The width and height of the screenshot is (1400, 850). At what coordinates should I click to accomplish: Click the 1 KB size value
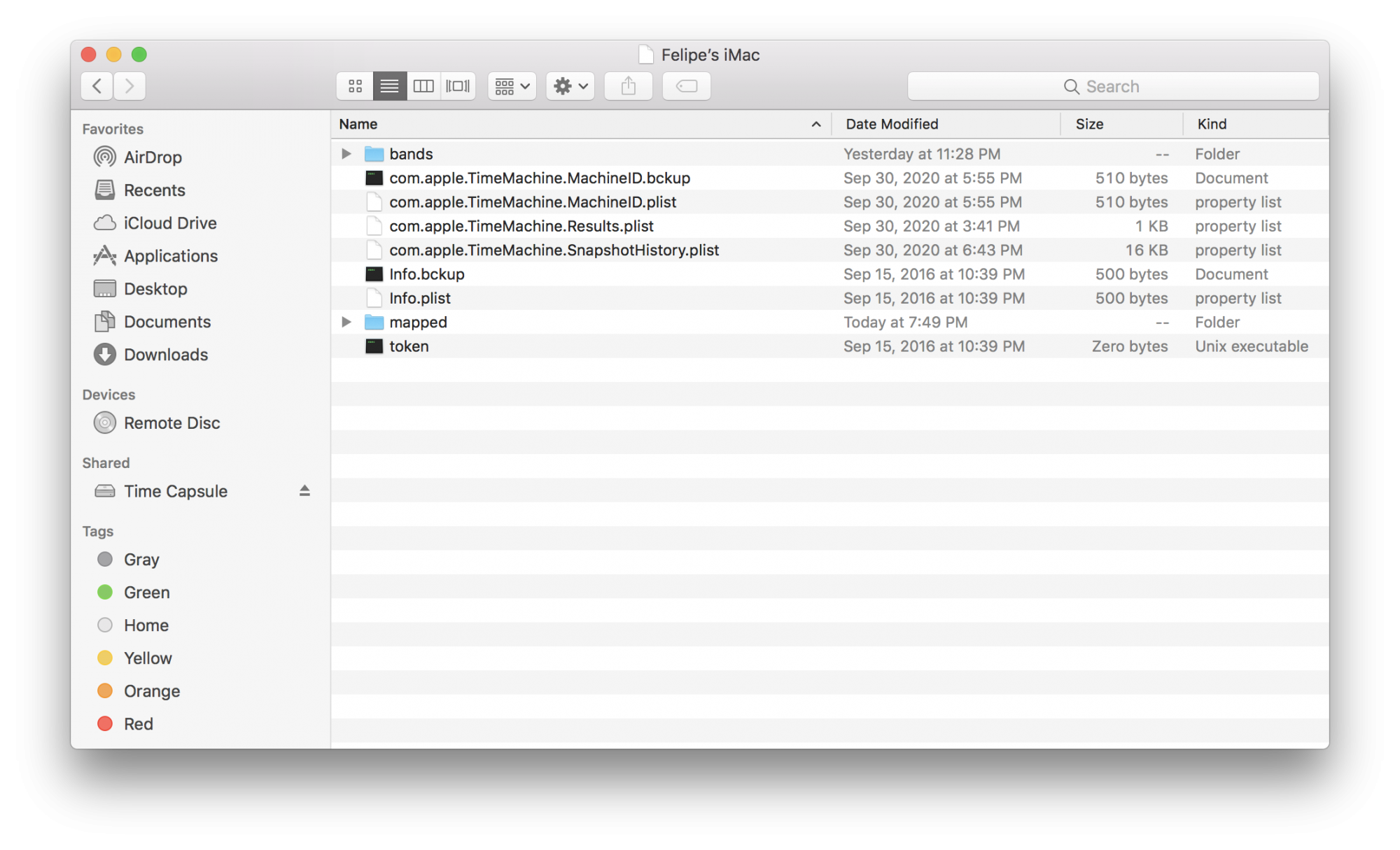(x=1151, y=226)
